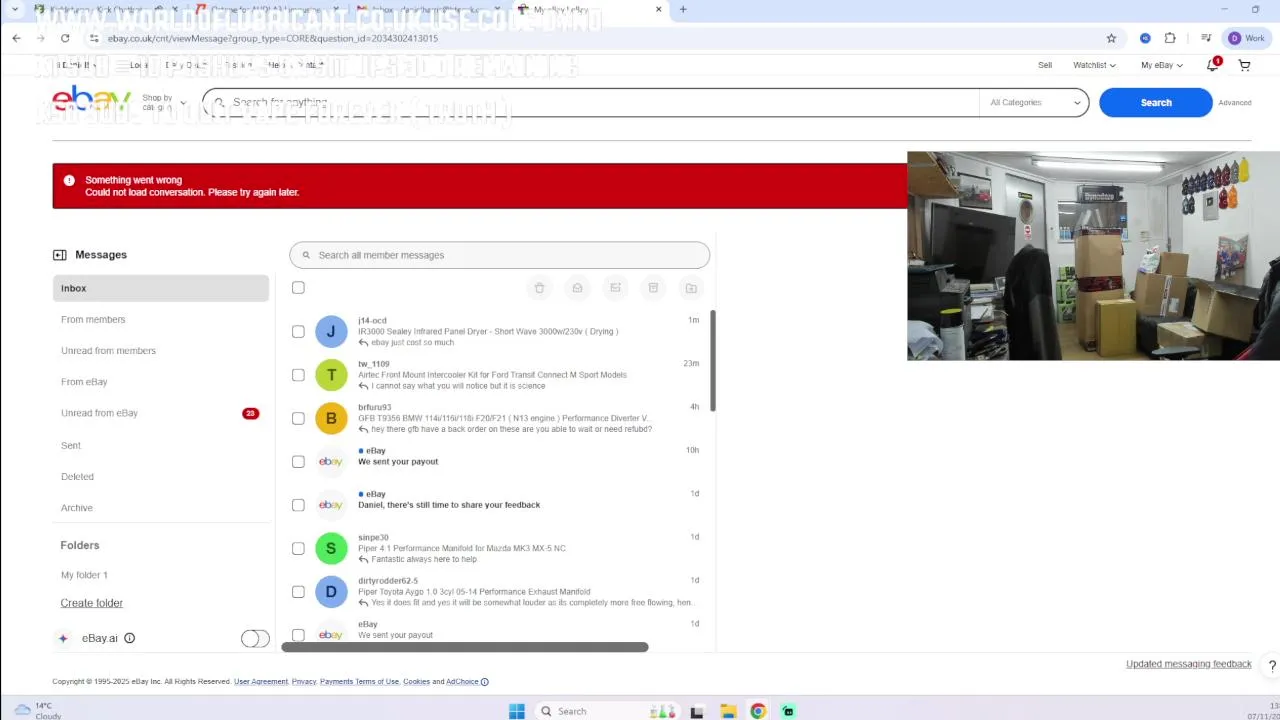Expand the Shop by category menu
Screen dimensions: 1280x720
pyautogui.click(x=163, y=102)
